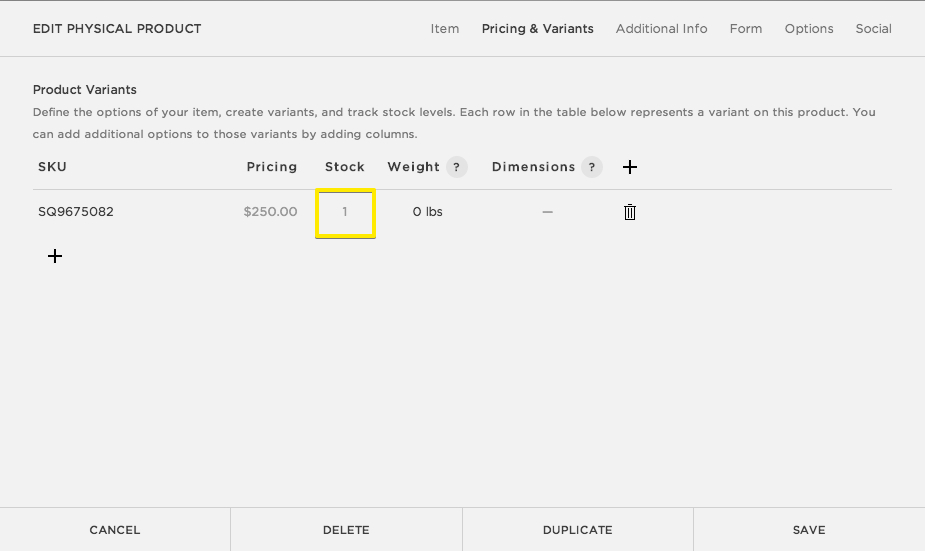Click the Weight help question mark icon
The image size is (925, 551).
coord(456,167)
